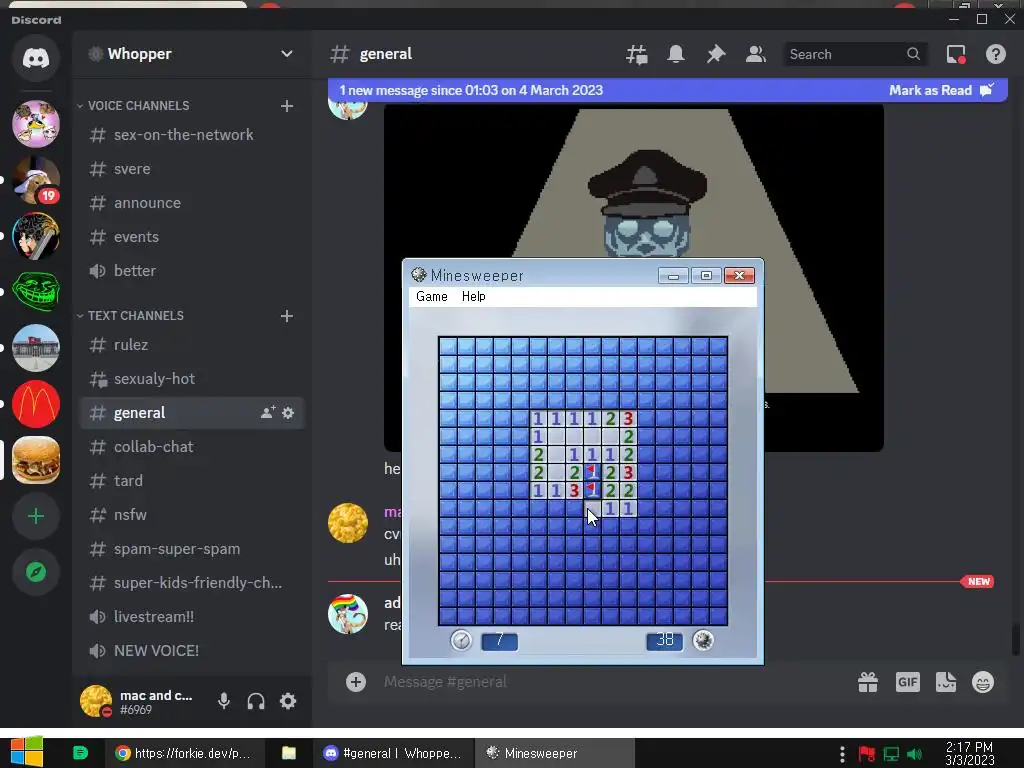1024x768 pixels.
Task: Toggle headphones deafen
Action: (x=256, y=701)
